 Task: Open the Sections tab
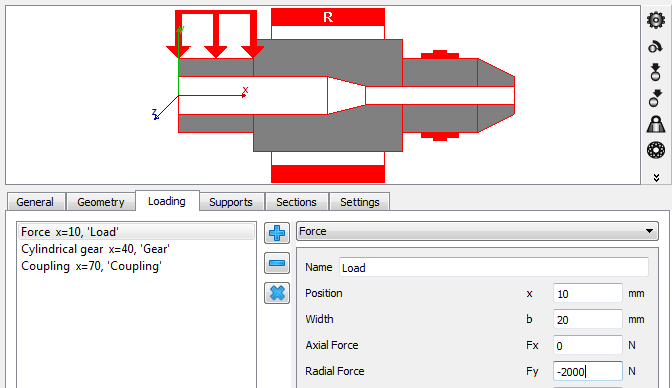coord(297,202)
